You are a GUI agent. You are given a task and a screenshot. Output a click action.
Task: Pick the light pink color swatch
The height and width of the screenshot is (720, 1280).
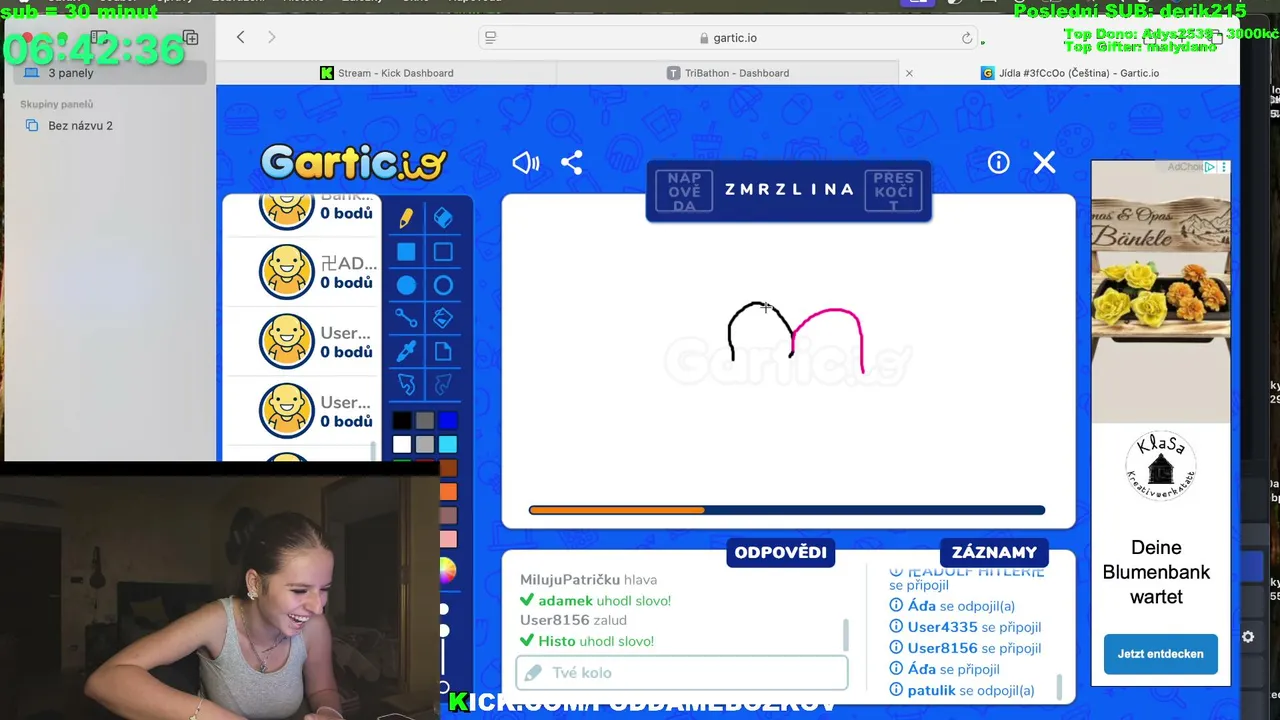(x=448, y=539)
